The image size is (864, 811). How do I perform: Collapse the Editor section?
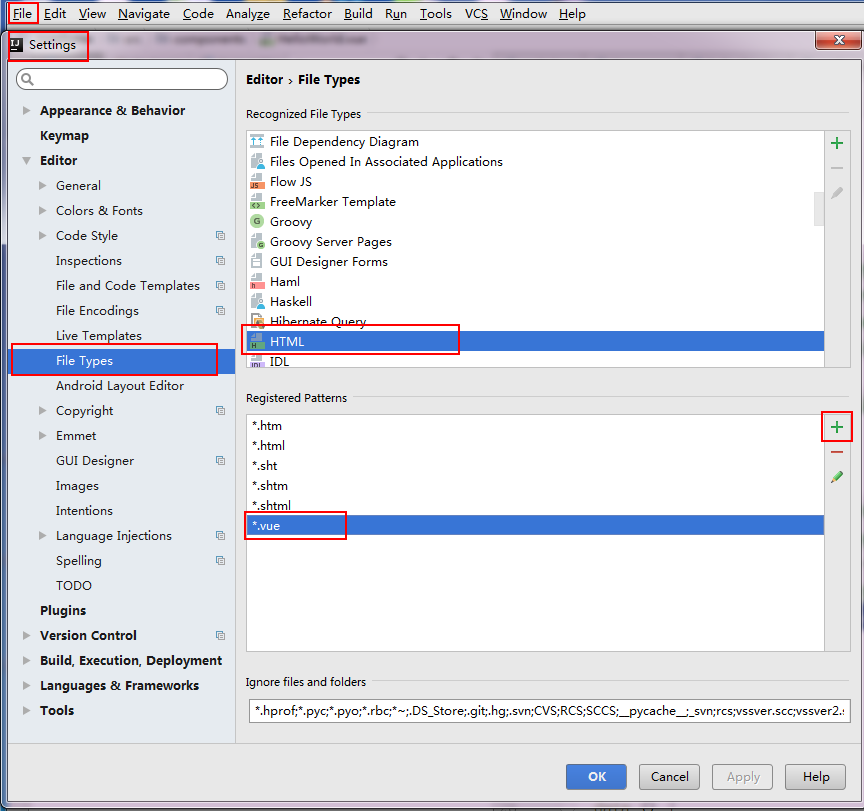click(26, 161)
